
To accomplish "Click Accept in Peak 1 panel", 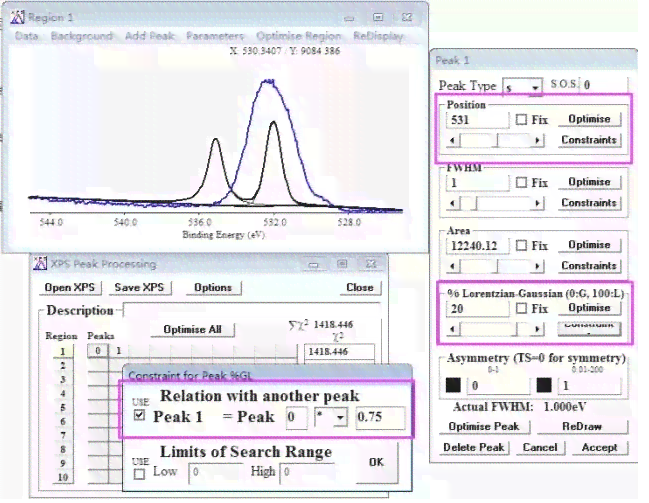I will [x=600, y=448].
